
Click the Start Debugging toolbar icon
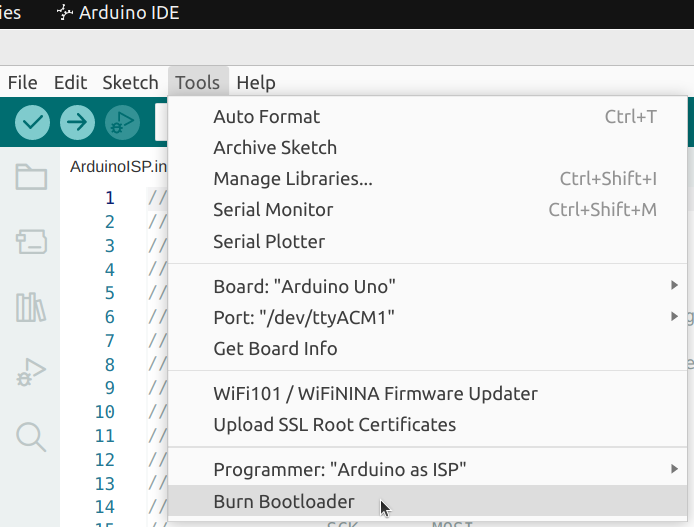[123, 122]
